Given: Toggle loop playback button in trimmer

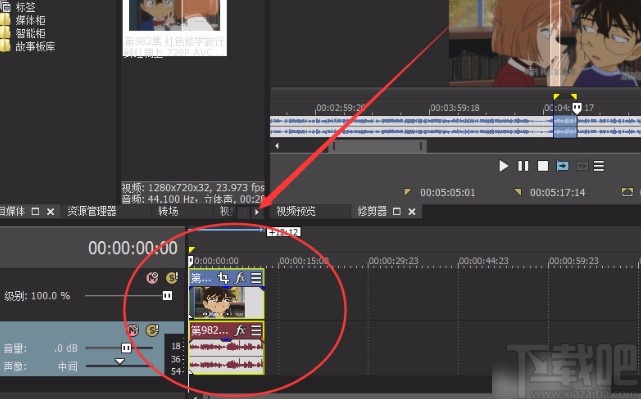Looking at the screenshot, I should coord(563,166).
